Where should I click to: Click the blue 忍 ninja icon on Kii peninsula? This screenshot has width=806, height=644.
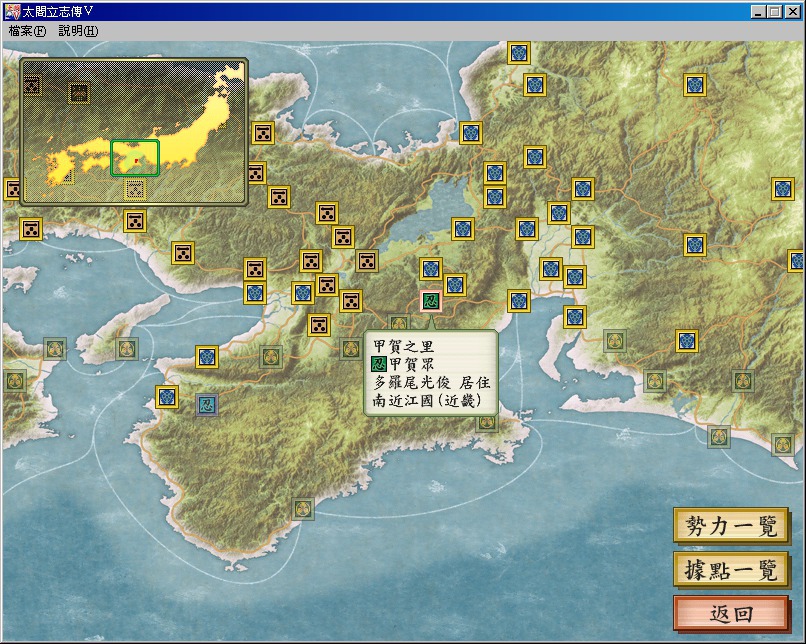click(207, 404)
